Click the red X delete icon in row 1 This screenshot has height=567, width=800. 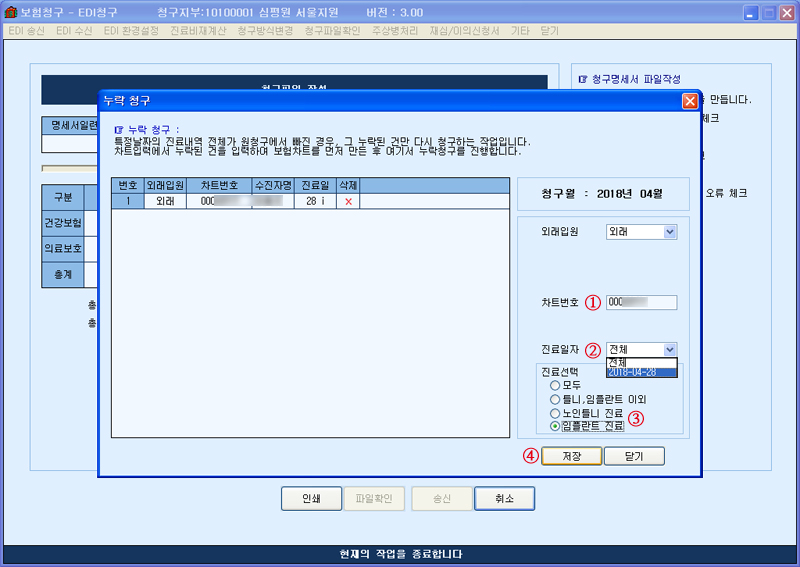(347, 201)
